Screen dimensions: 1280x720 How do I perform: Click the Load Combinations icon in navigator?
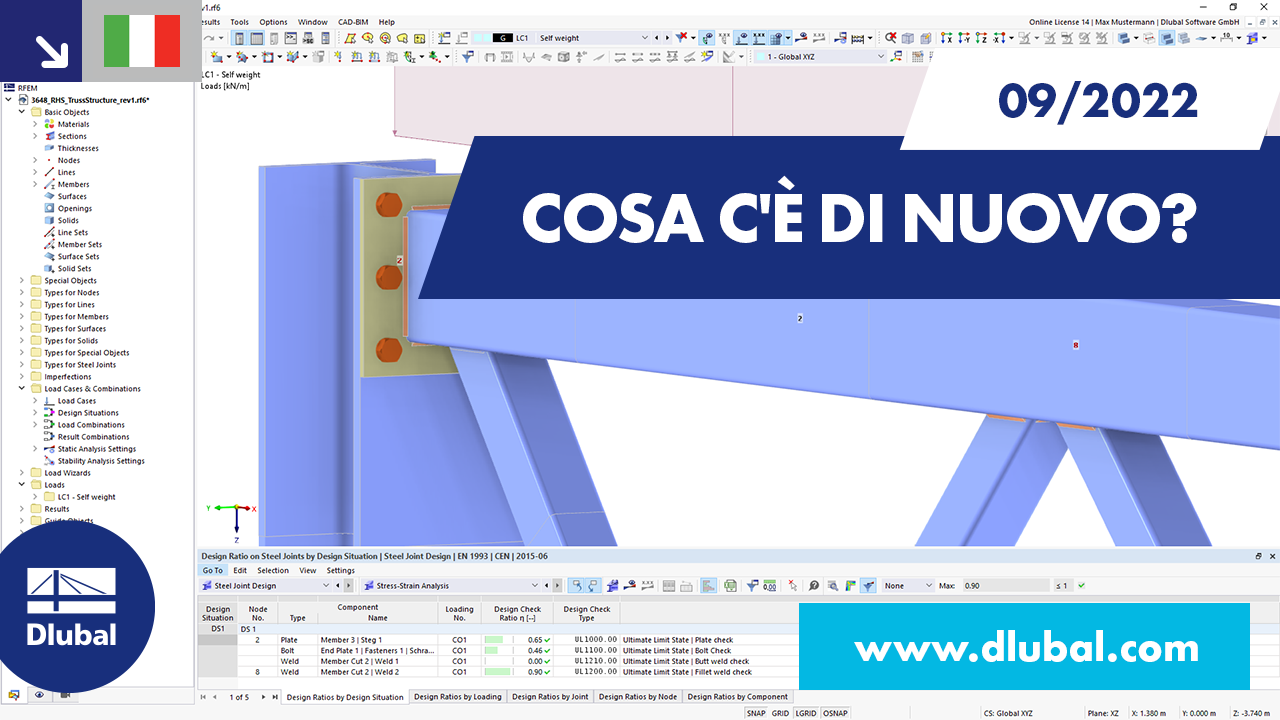[49, 425]
